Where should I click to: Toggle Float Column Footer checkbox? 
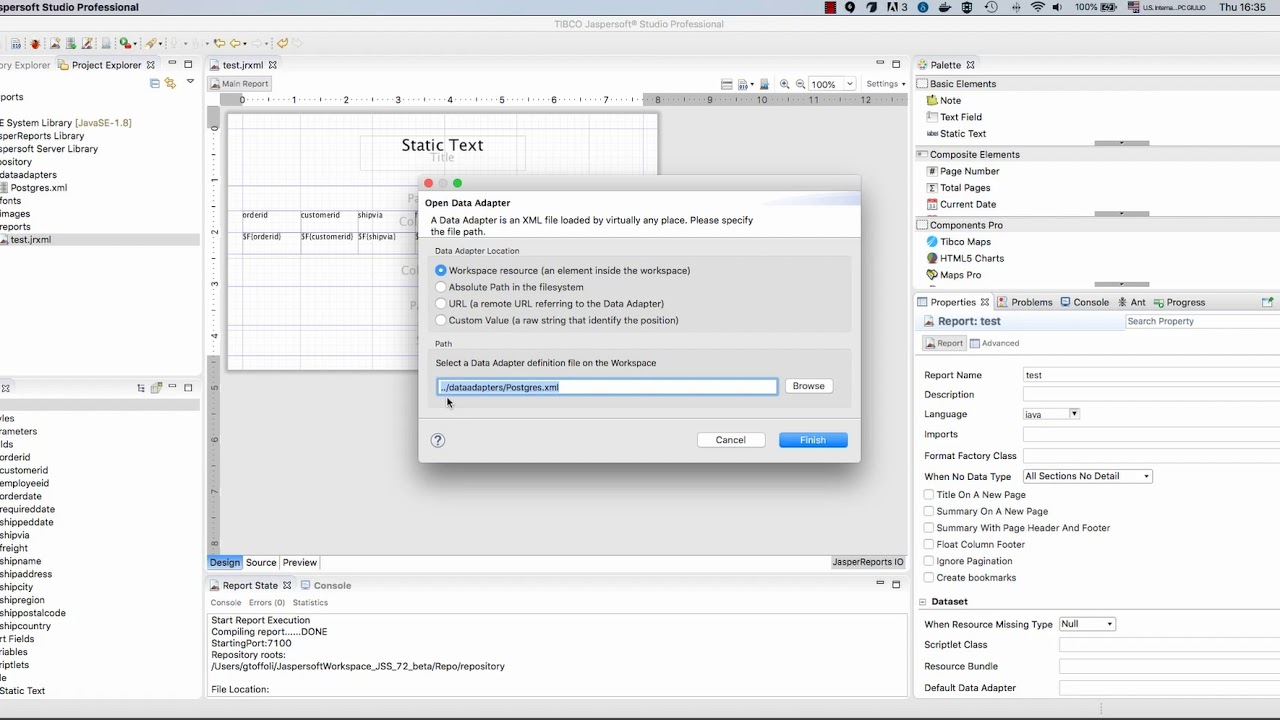[929, 544]
